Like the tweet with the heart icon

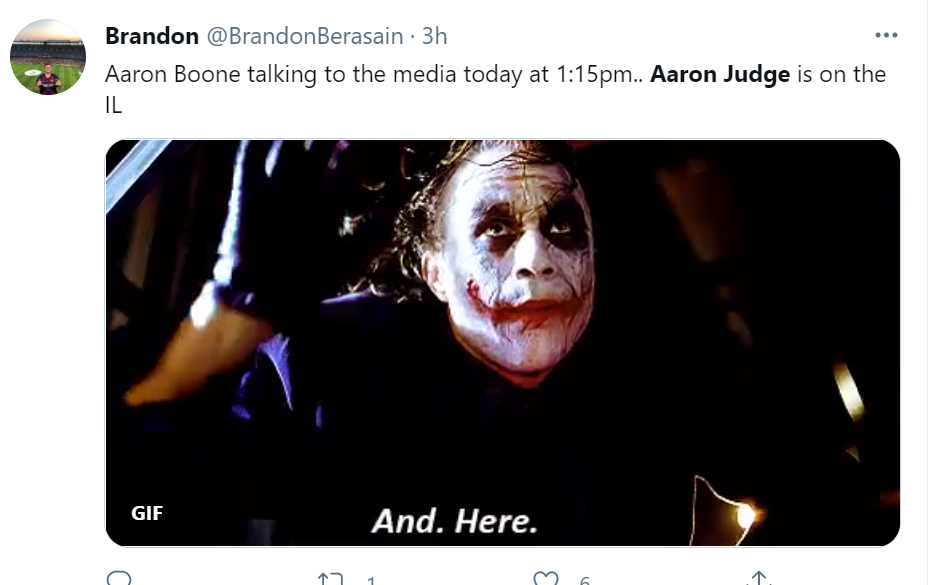point(546,578)
